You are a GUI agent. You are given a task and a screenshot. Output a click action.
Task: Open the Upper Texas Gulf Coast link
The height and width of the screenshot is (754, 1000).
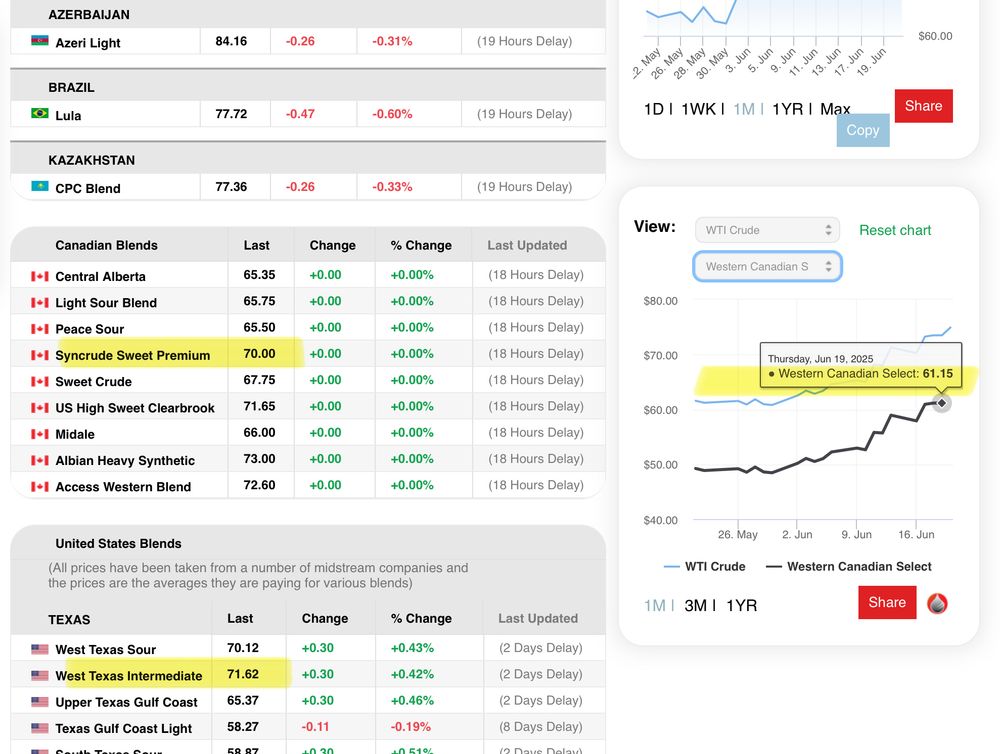pos(126,702)
